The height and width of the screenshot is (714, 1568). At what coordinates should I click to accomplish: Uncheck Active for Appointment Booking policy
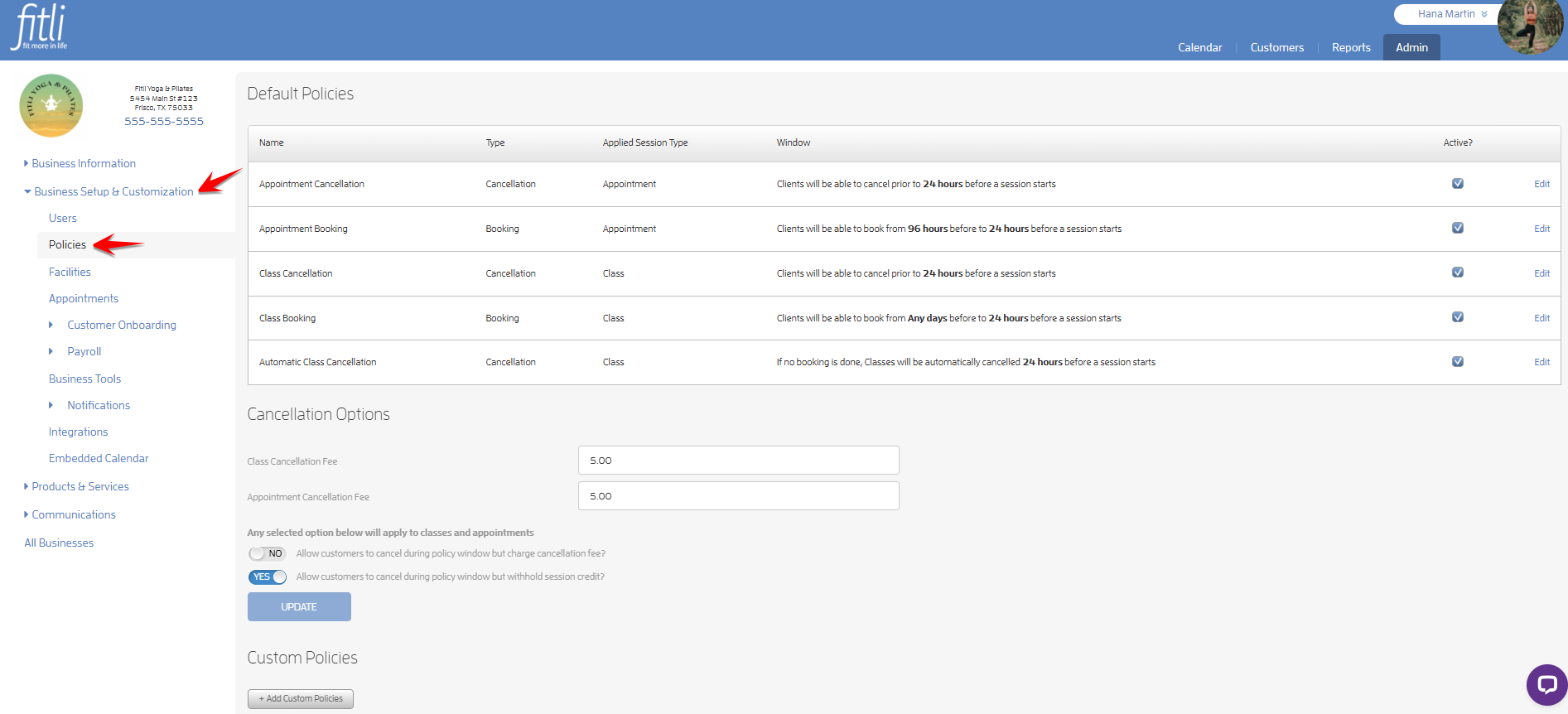[x=1458, y=228]
